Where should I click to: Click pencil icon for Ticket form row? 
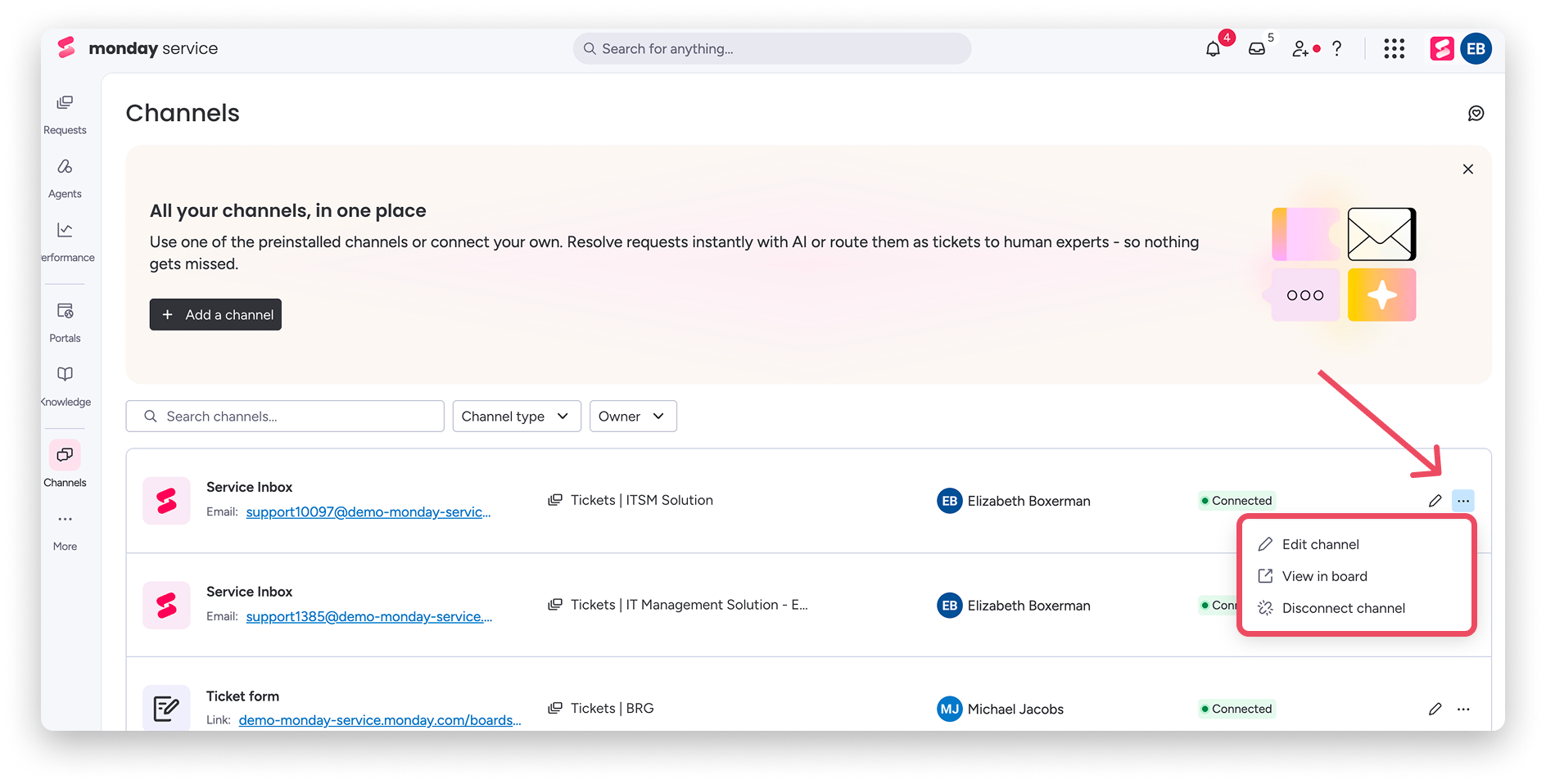coord(1435,709)
